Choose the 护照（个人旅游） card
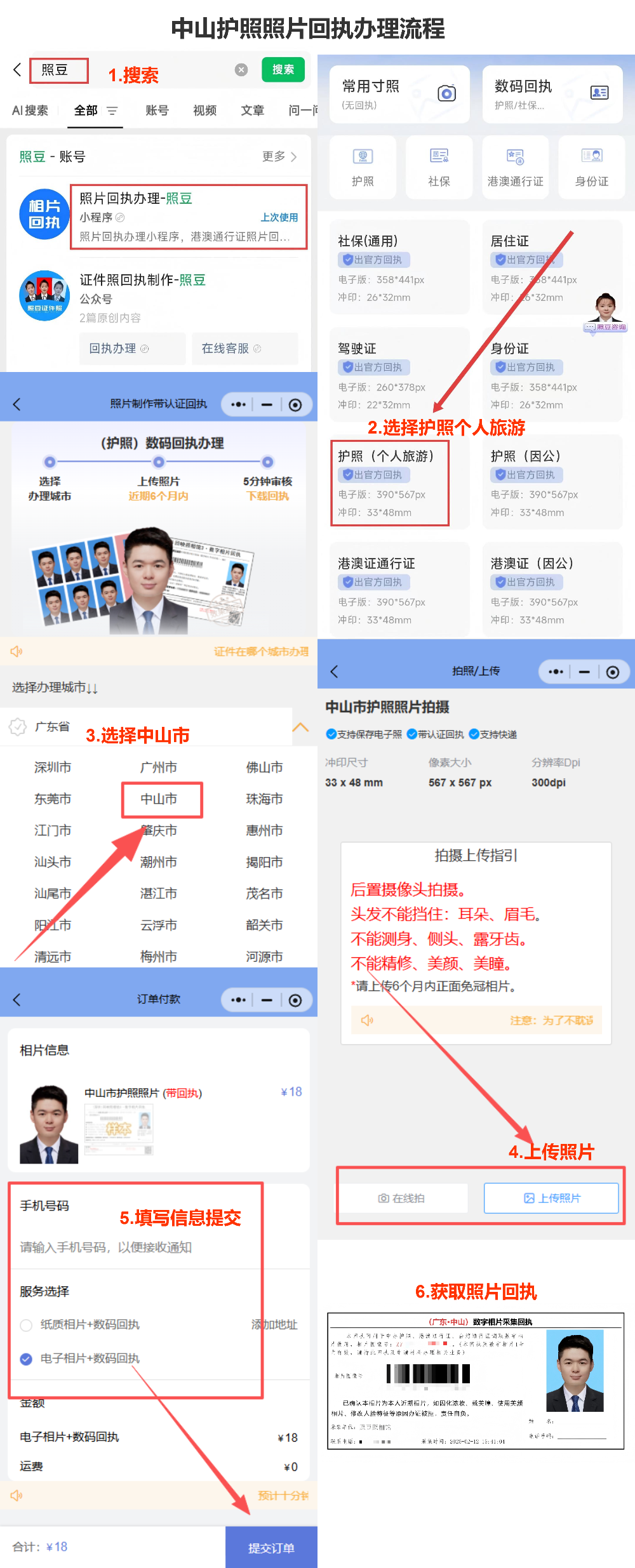The width and height of the screenshot is (635, 1568). (x=399, y=482)
